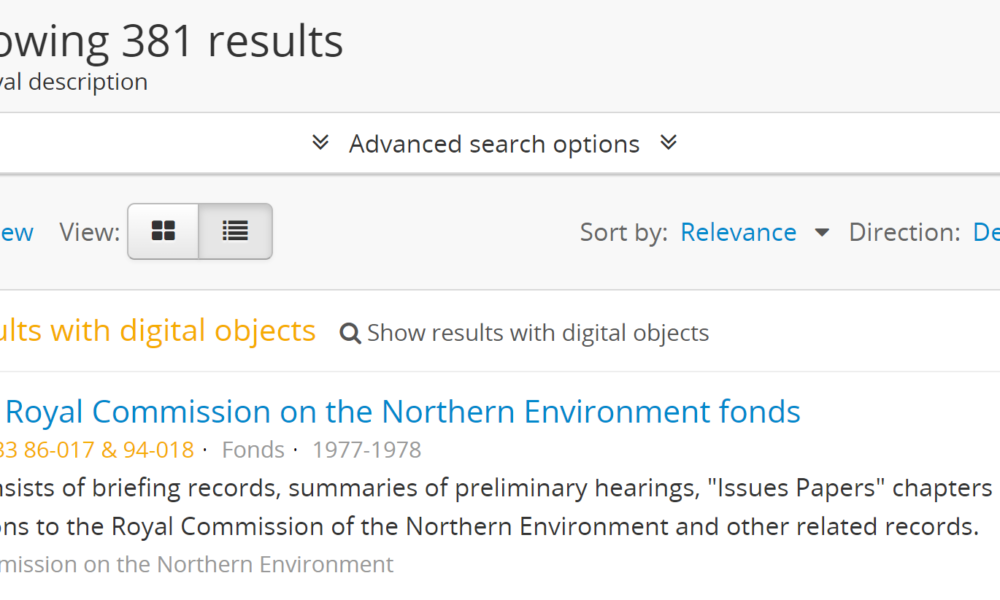This screenshot has width=1000, height=600.
Task: Click the Fonds level label
Action: [x=253, y=450]
